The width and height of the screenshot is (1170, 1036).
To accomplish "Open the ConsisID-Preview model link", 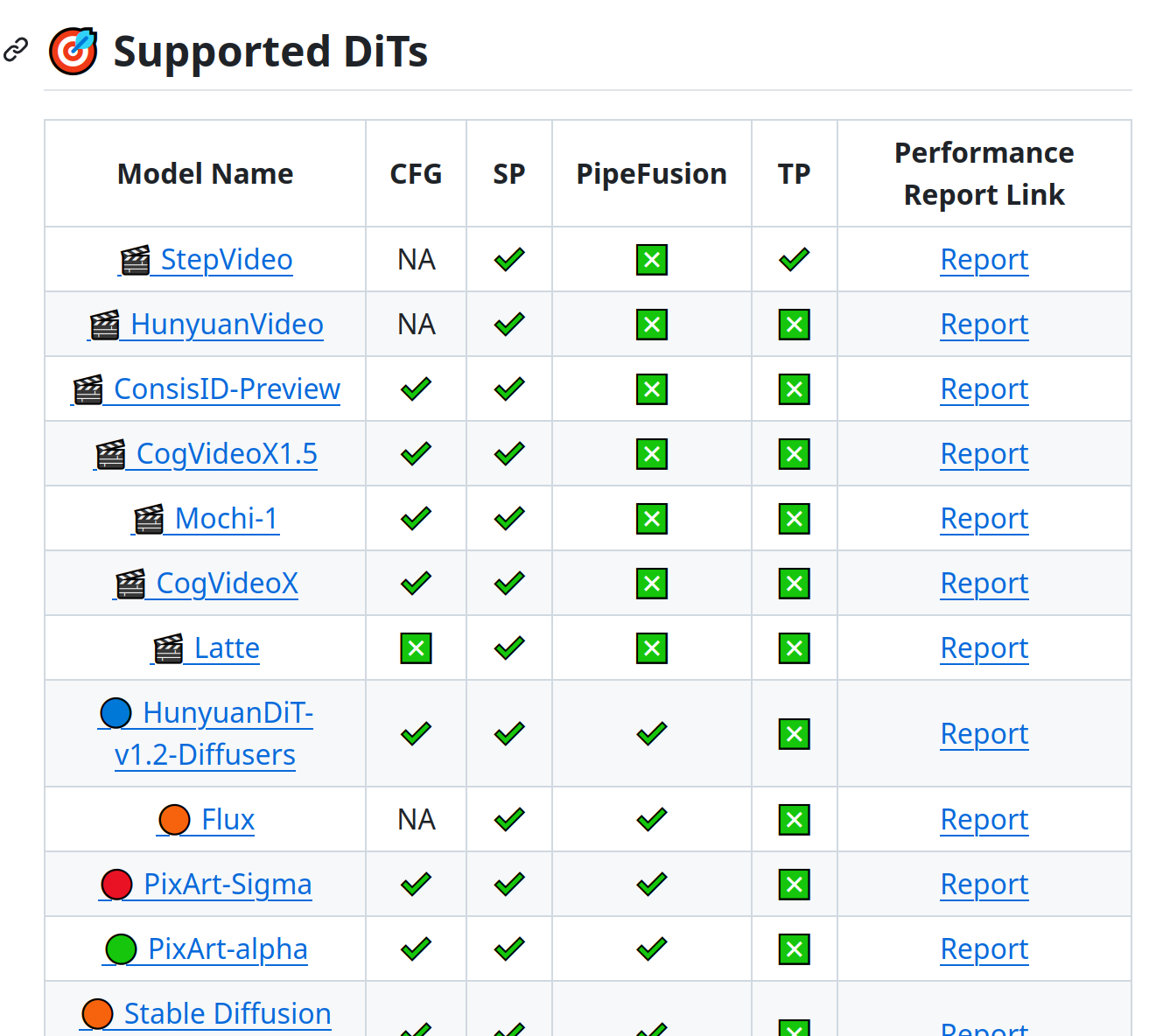I will pos(206,389).
